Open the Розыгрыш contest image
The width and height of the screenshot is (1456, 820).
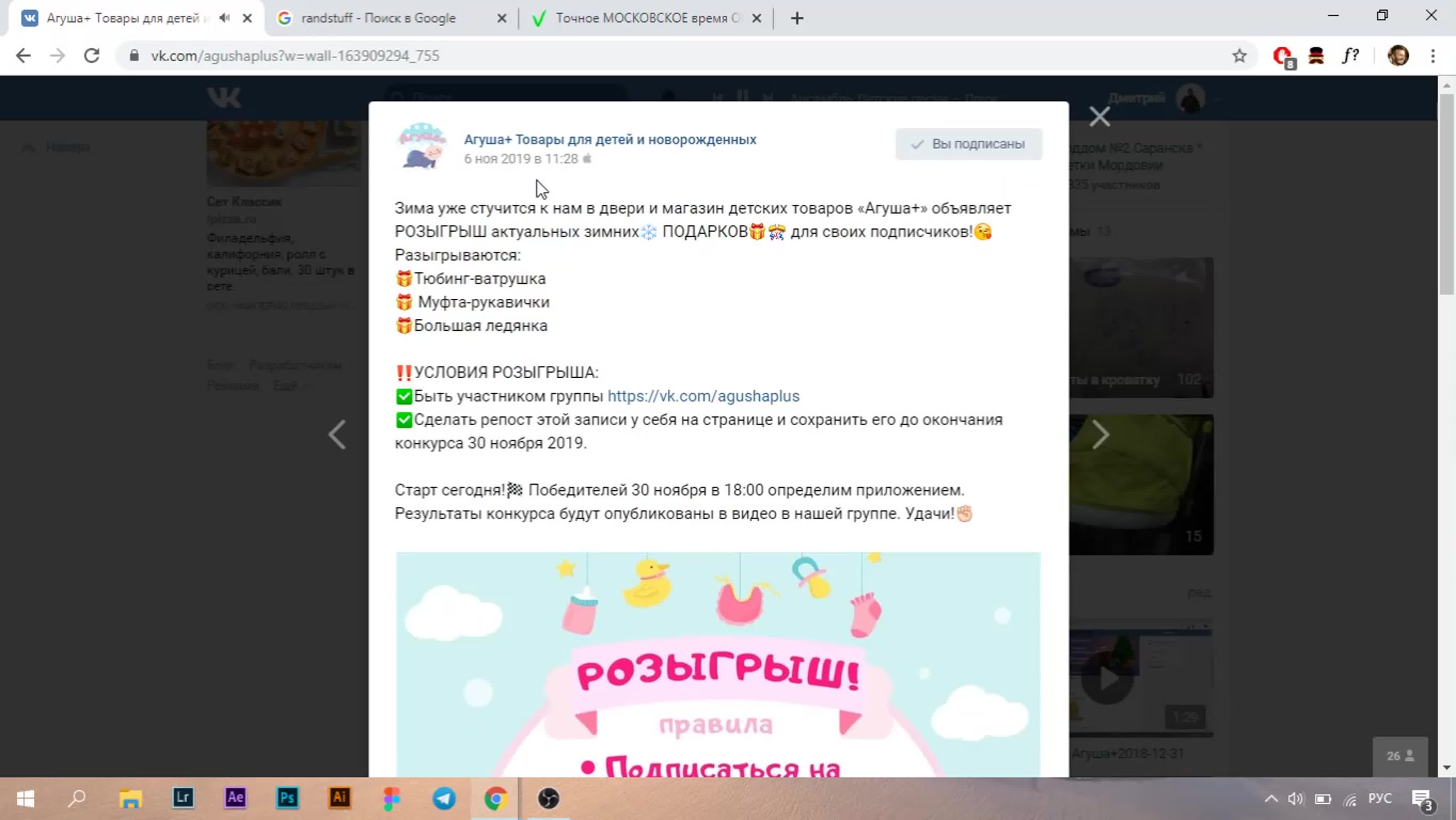click(x=718, y=665)
